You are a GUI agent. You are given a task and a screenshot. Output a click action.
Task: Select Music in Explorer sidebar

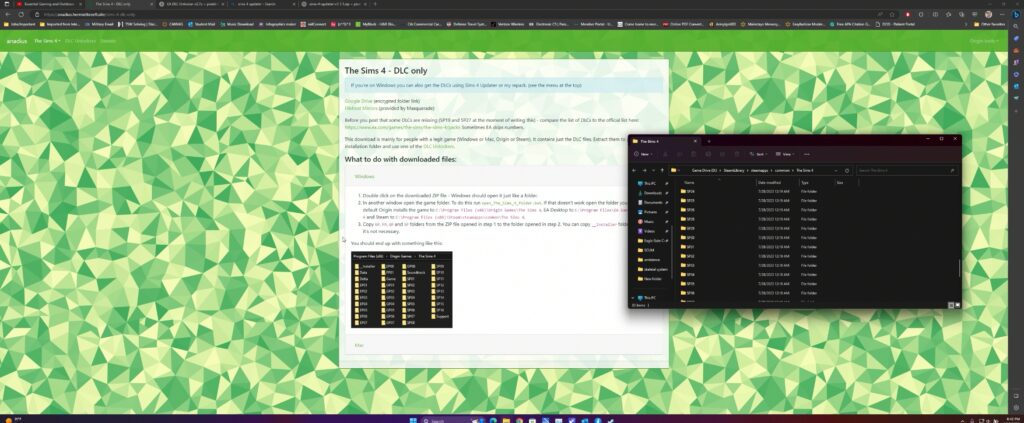pyautogui.click(x=648, y=222)
